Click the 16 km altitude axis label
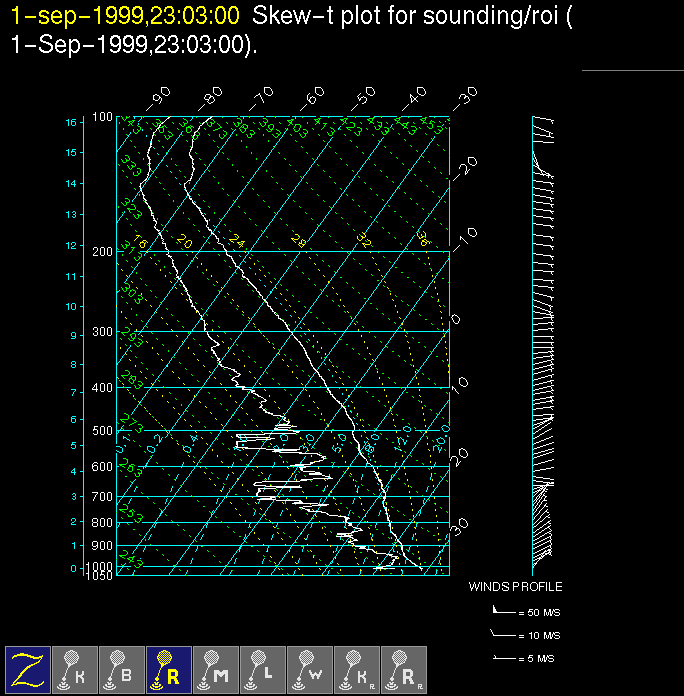 point(71,122)
